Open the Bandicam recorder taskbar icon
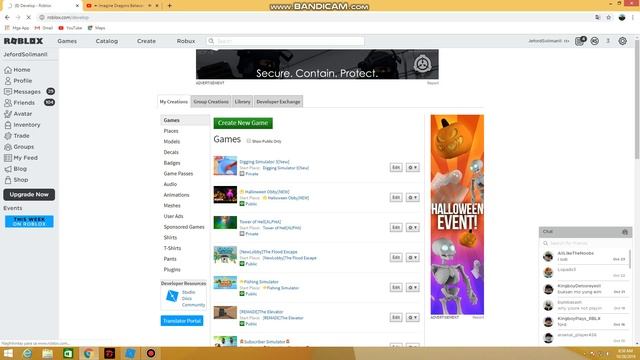 (151, 353)
